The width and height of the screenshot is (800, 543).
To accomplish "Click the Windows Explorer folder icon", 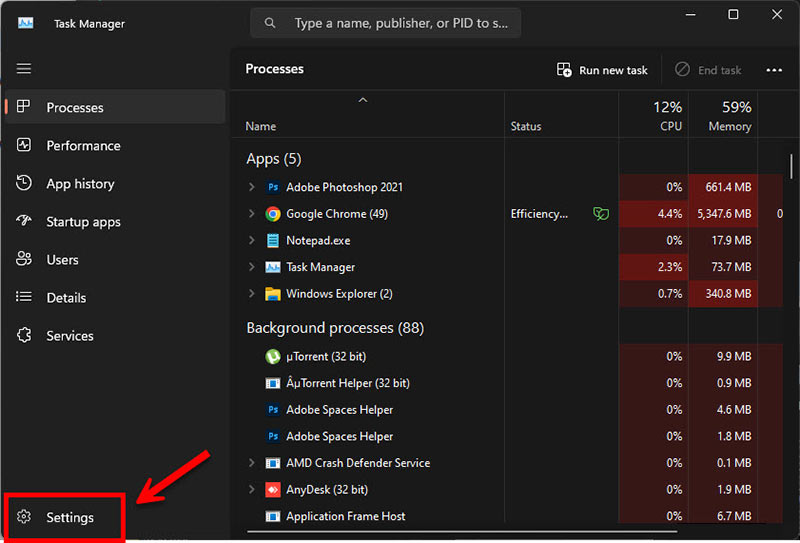I will click(273, 294).
